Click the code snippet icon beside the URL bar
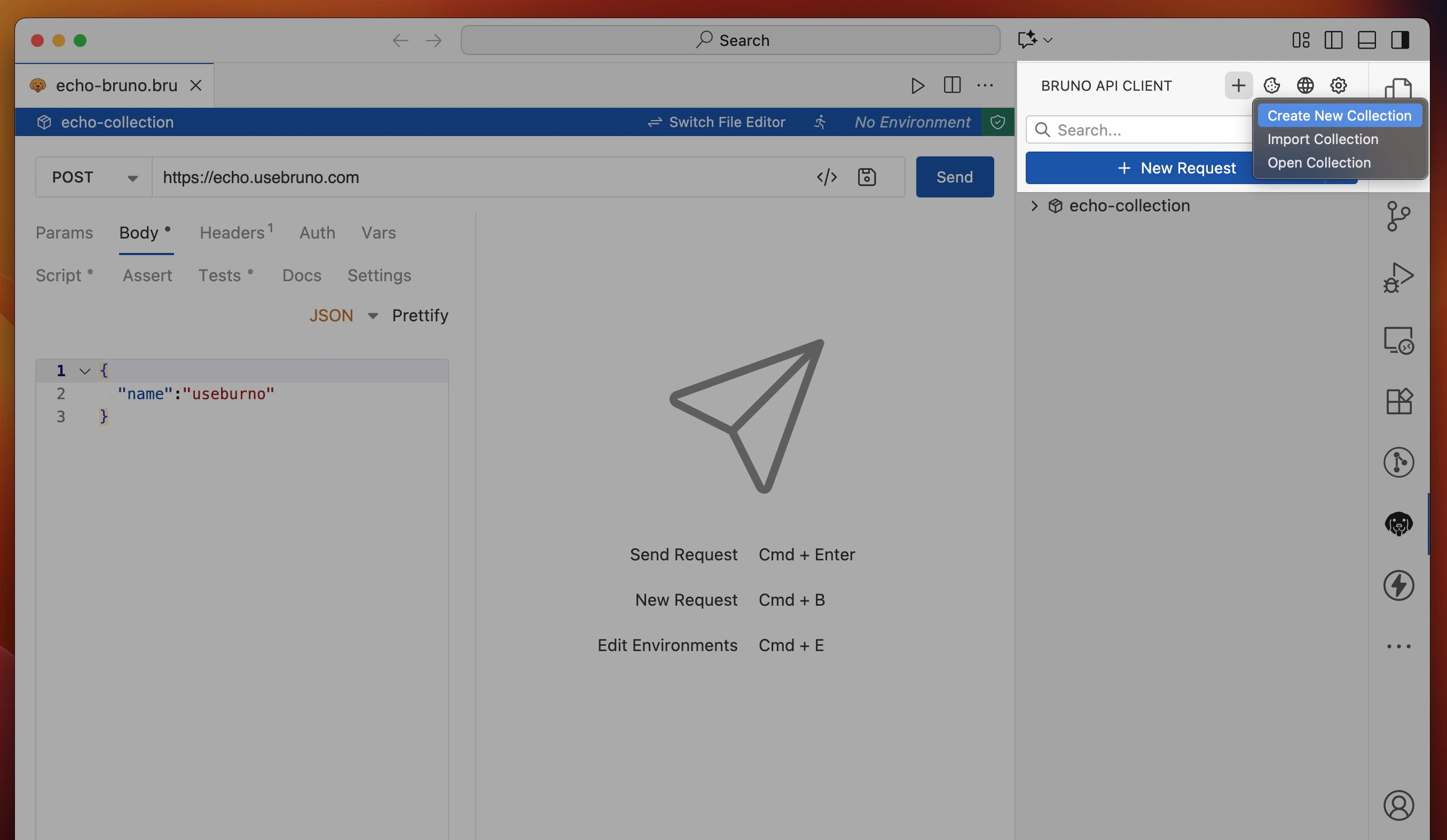Viewport: 1447px width, 840px height. 828,177
